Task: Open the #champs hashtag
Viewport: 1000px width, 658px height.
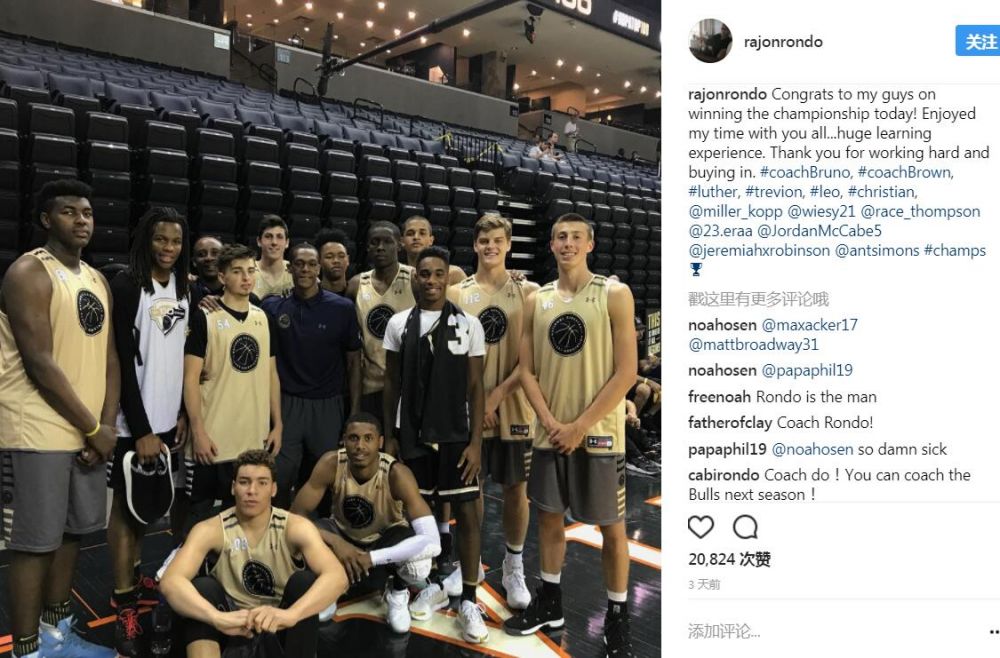Action: click(955, 251)
